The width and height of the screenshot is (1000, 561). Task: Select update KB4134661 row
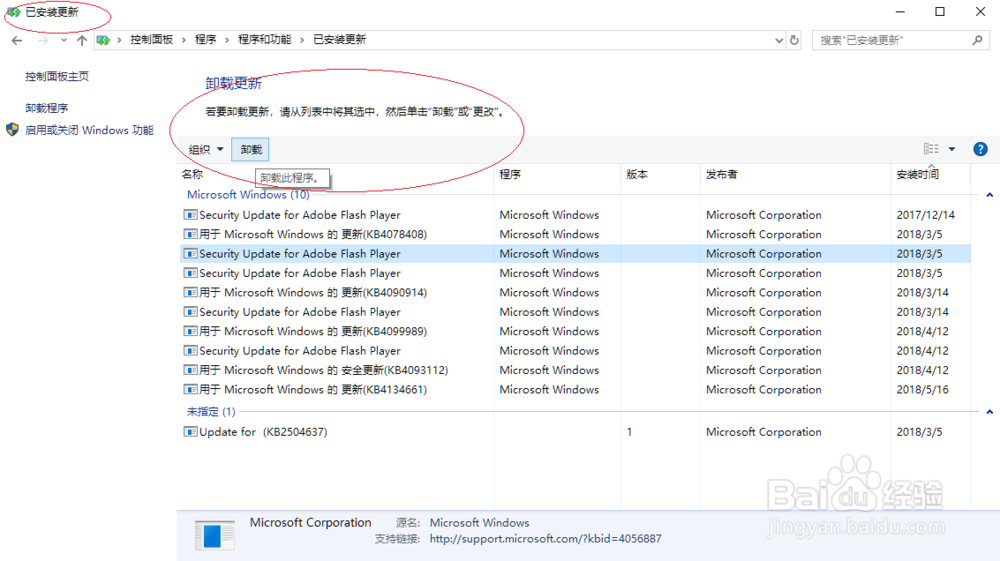[x=575, y=390]
